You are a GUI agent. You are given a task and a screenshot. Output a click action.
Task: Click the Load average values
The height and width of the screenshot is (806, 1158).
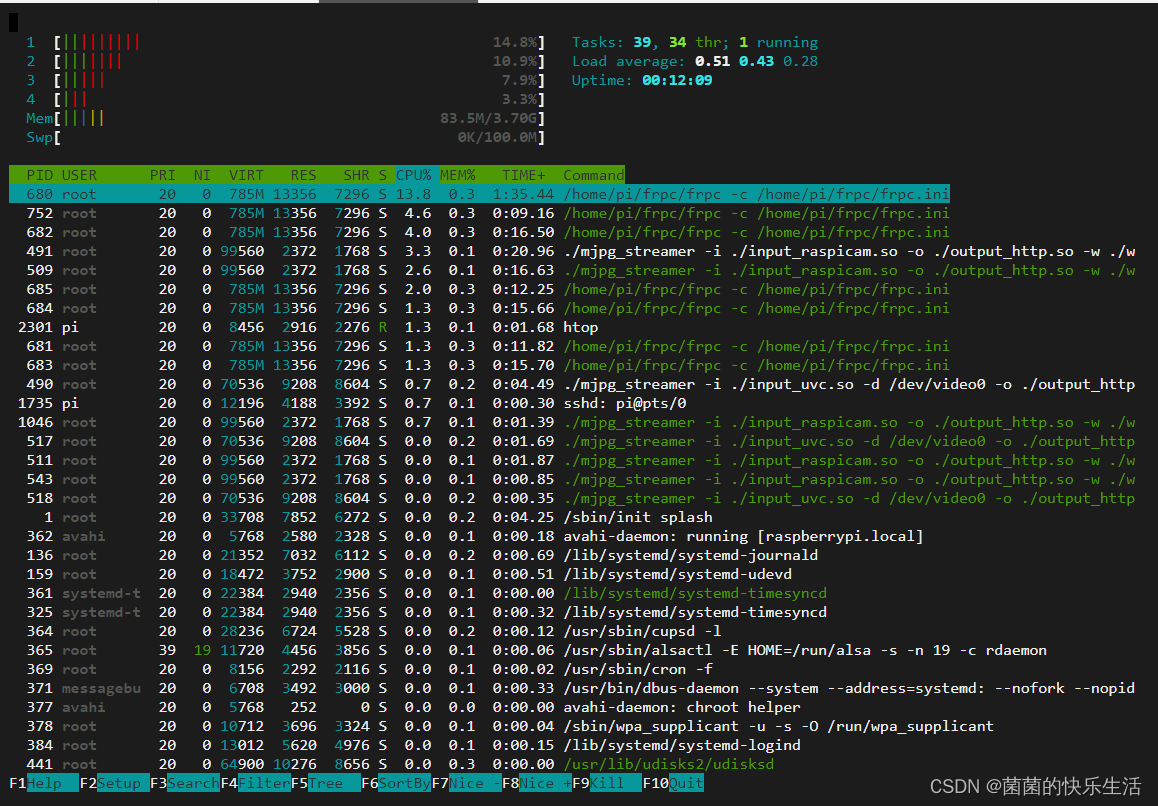(756, 61)
